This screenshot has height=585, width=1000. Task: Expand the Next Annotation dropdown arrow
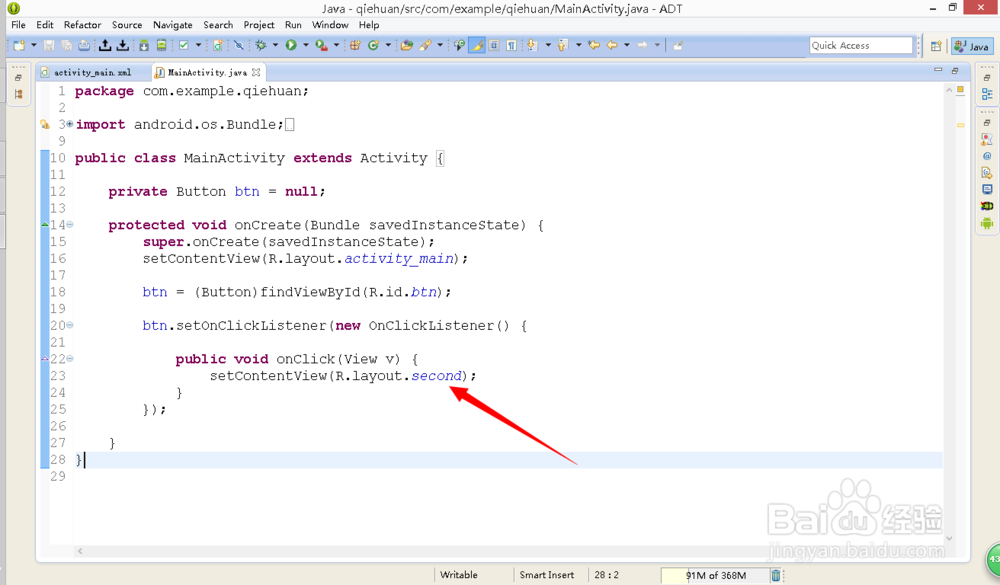[x=548, y=45]
